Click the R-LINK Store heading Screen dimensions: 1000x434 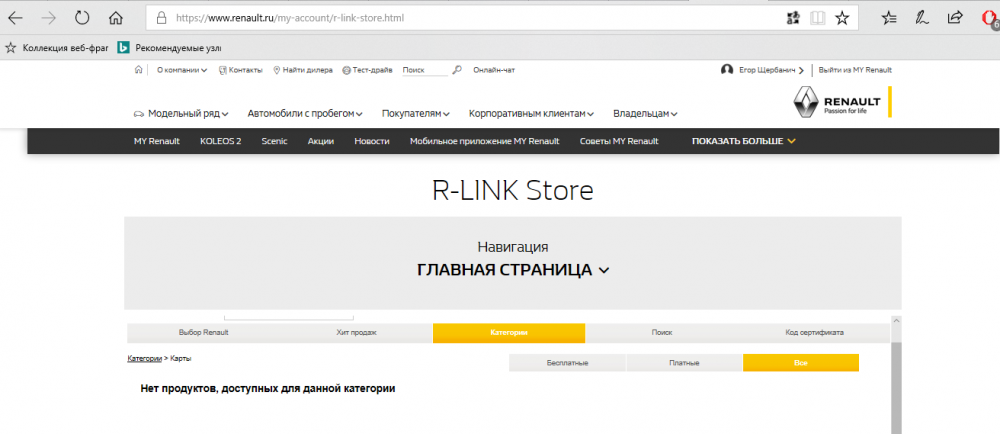click(513, 191)
